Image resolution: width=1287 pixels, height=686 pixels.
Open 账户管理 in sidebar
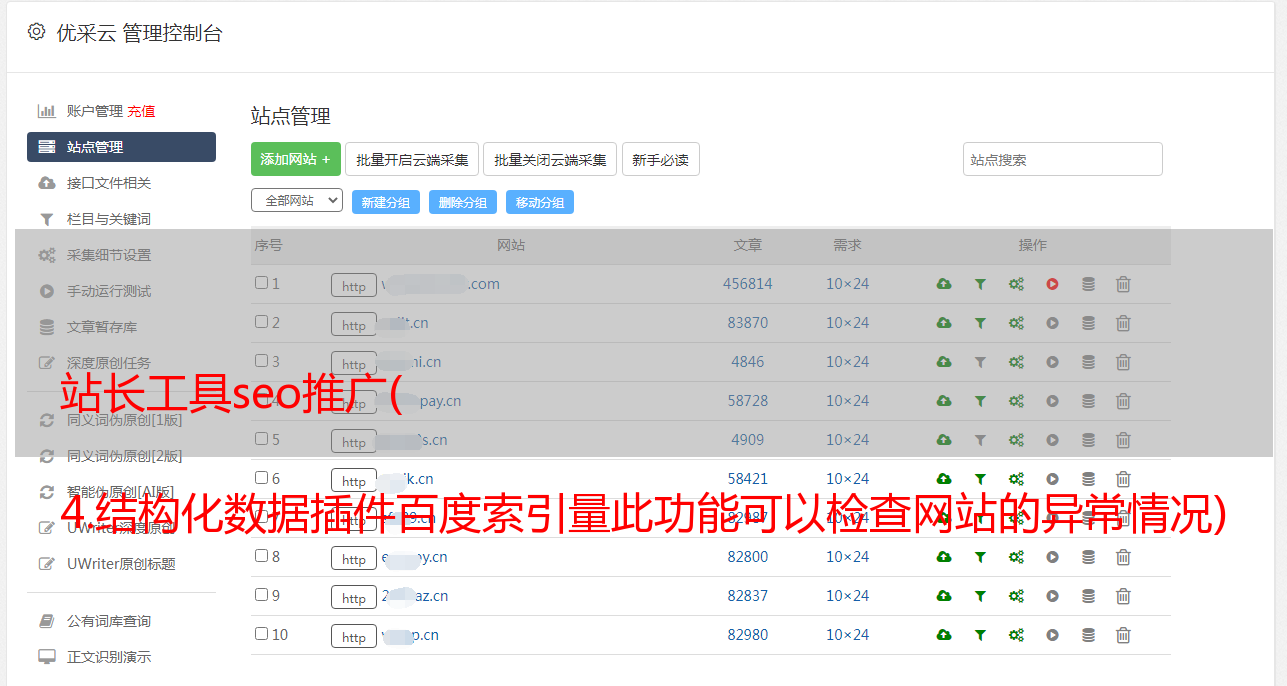(95, 111)
